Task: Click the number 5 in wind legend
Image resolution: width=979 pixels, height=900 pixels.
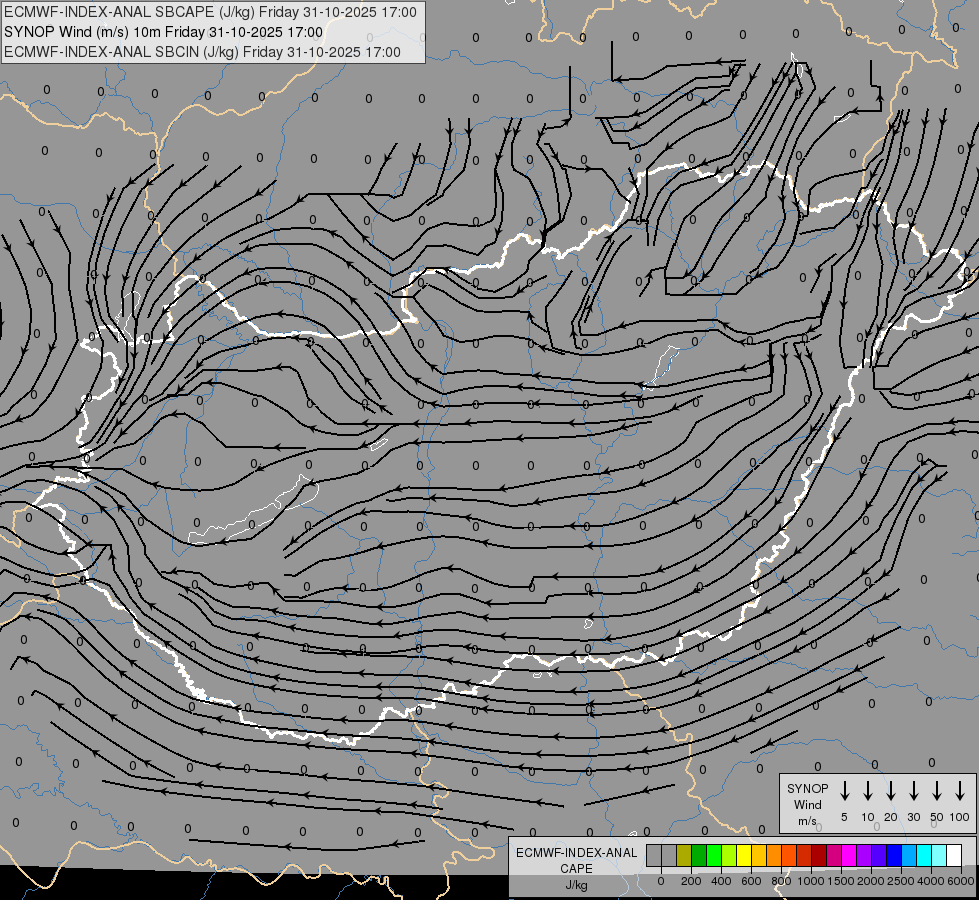Action: [x=844, y=817]
